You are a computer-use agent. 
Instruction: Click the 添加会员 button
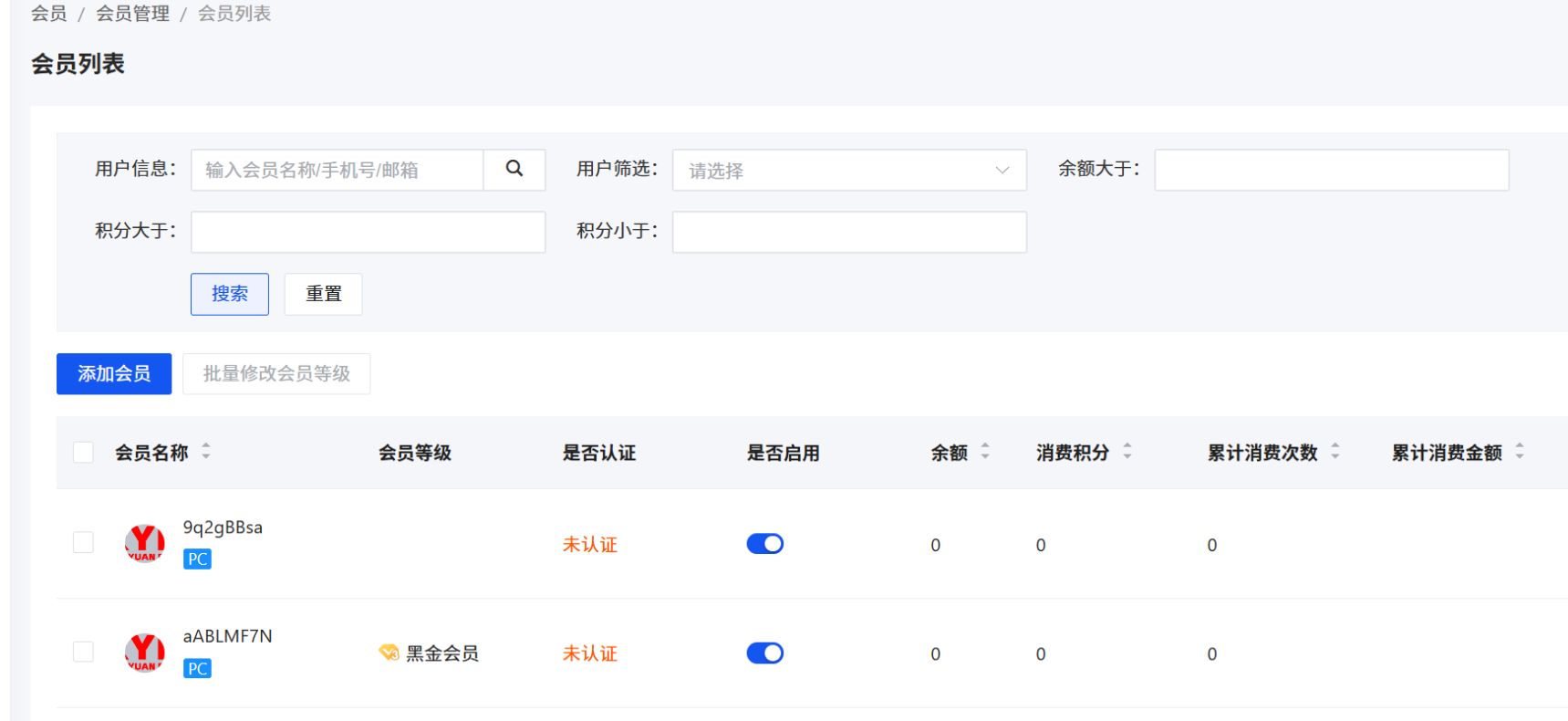[x=114, y=374]
